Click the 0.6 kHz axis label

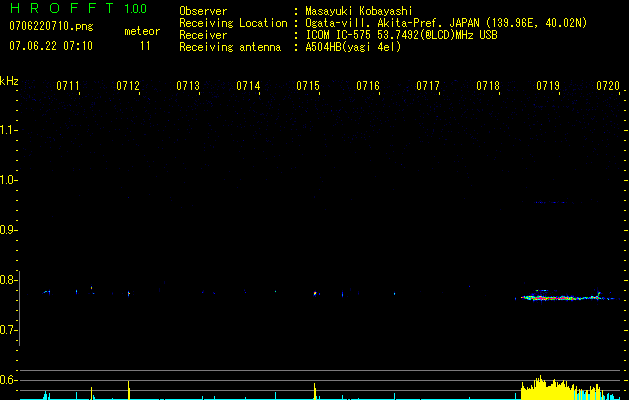(8, 380)
